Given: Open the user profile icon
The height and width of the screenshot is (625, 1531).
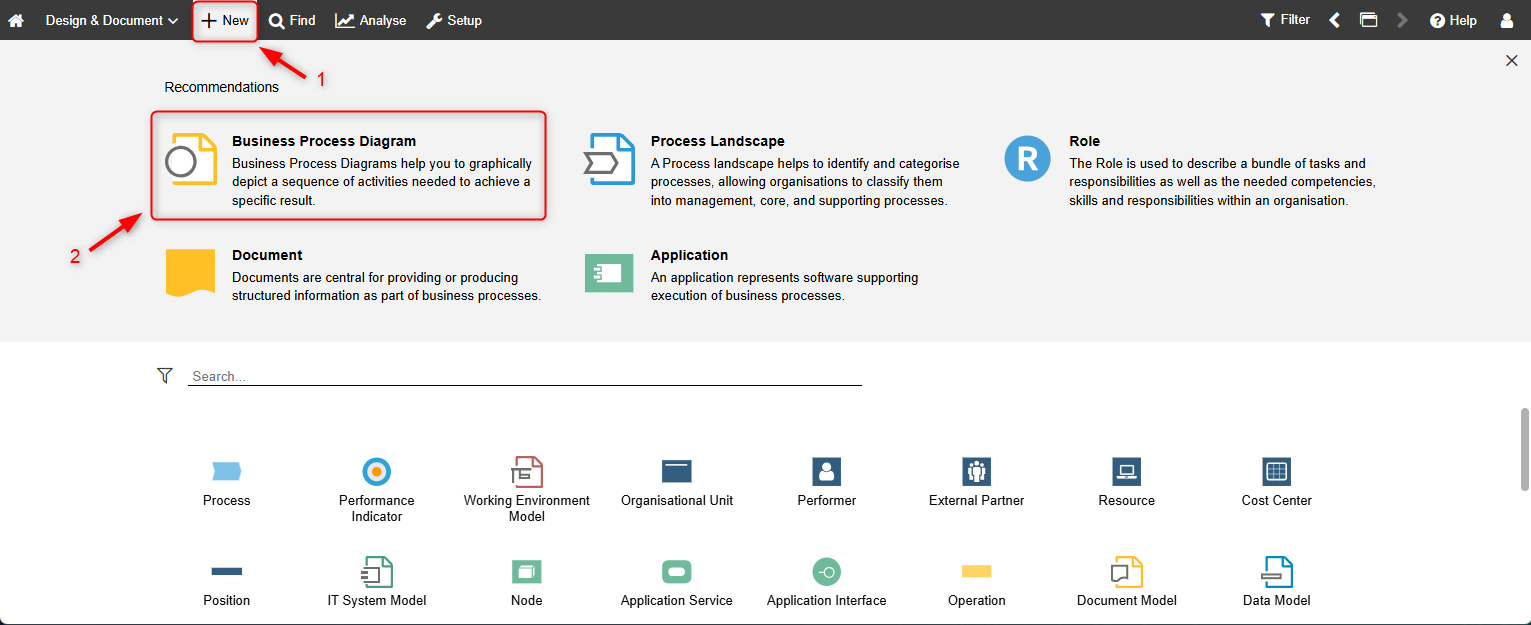Looking at the screenshot, I should [1507, 20].
